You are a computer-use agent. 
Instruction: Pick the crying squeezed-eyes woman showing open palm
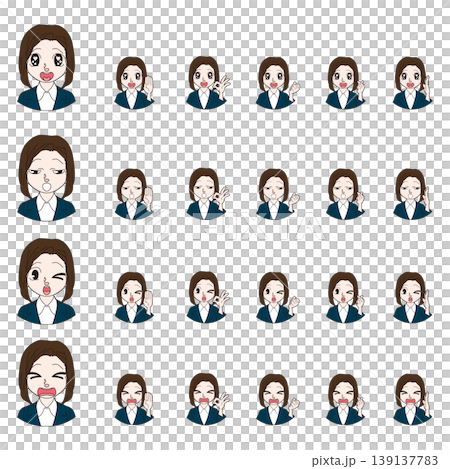(x=134, y=399)
